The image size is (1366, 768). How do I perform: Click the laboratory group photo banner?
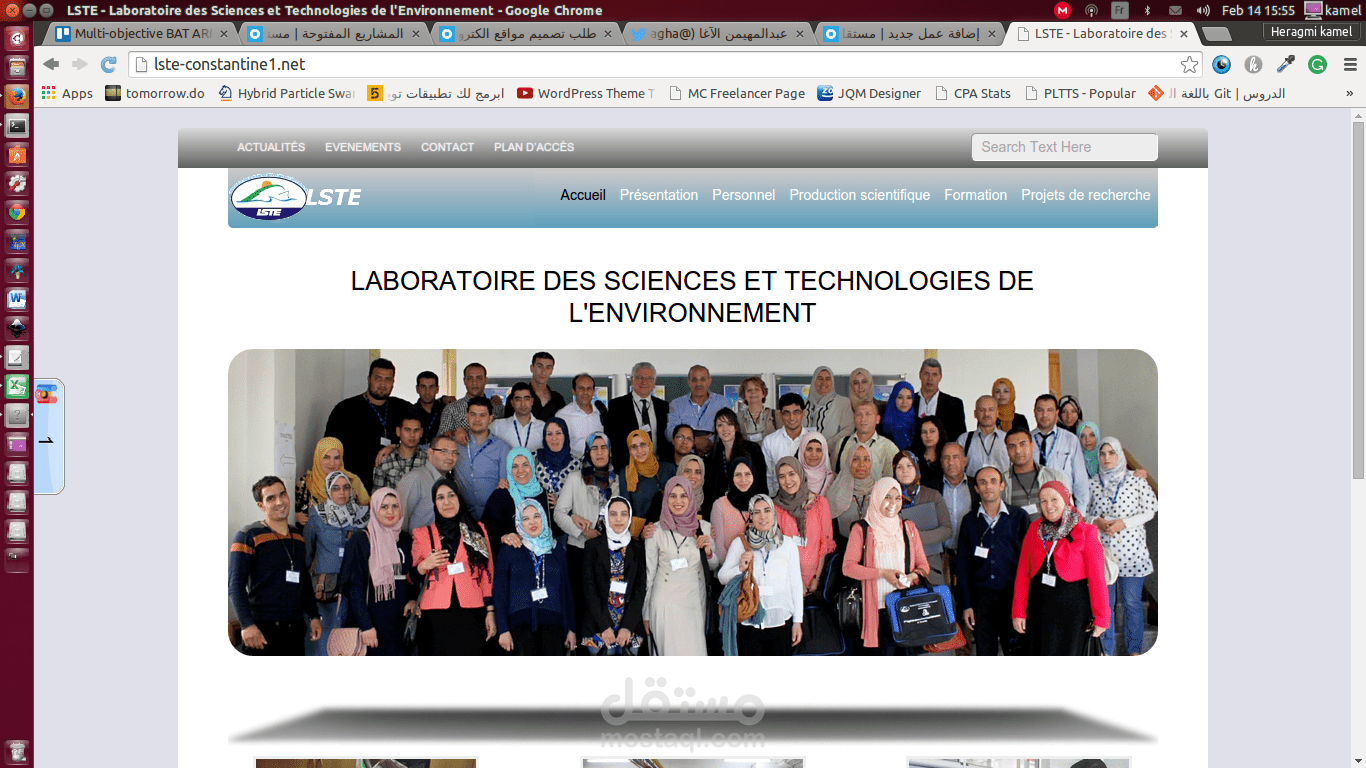pyautogui.click(x=693, y=502)
